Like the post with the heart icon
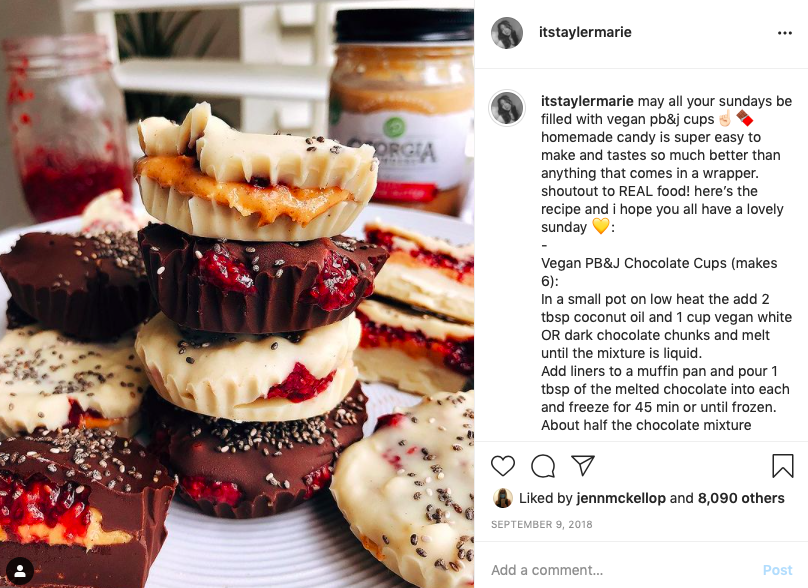 (x=502, y=466)
